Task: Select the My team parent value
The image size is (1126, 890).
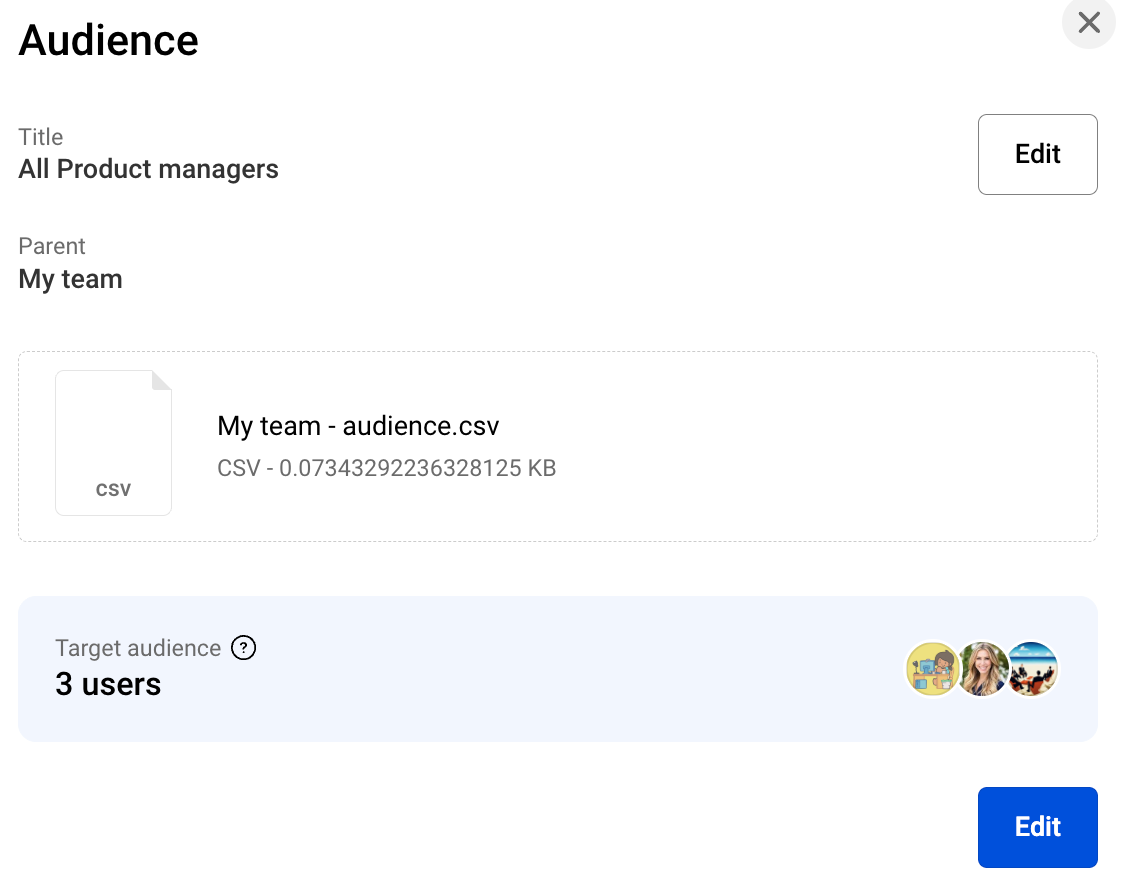Action: click(x=70, y=279)
